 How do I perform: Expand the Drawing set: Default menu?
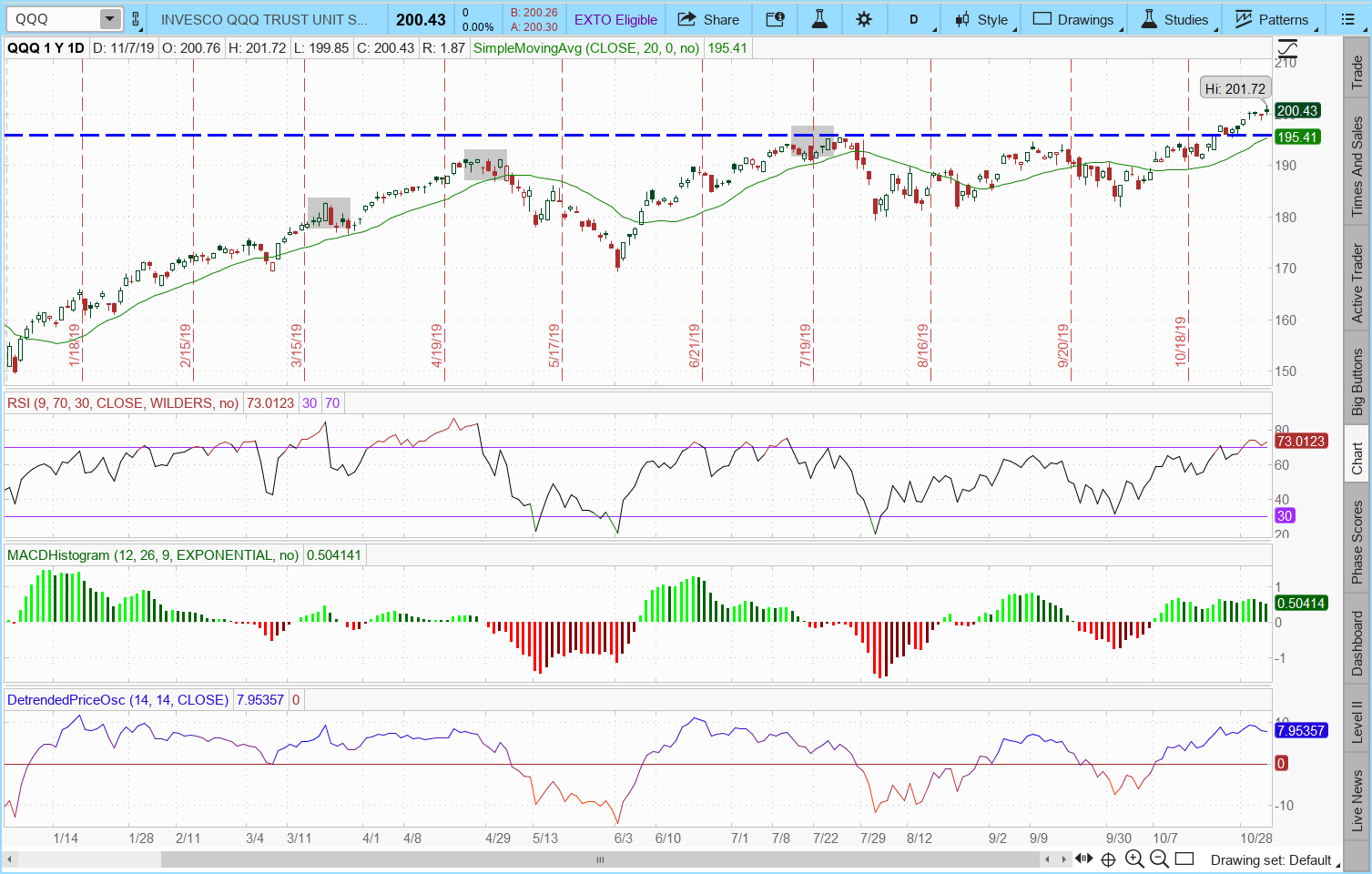[x=1273, y=859]
